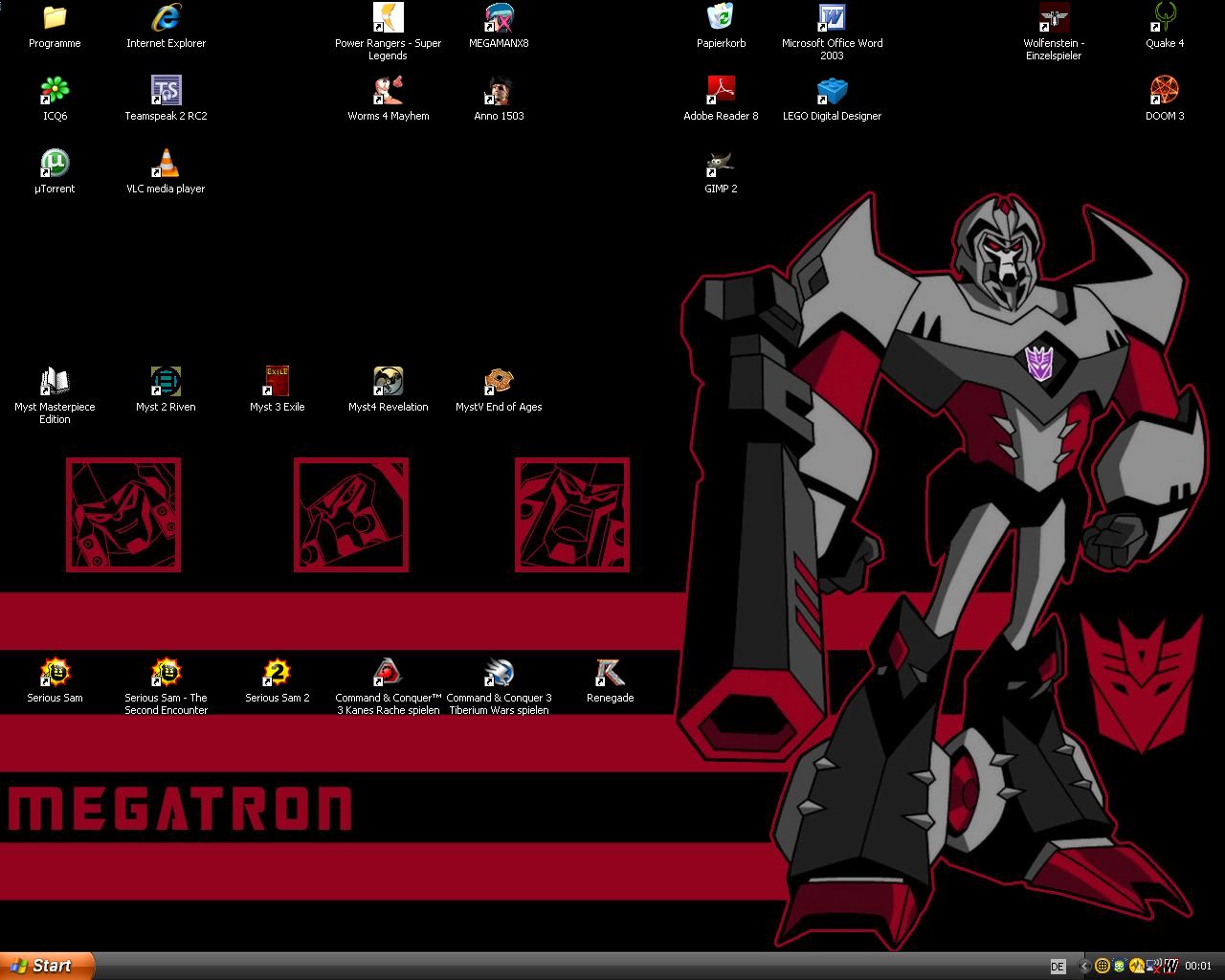Select the Myst 3 Exile icon
This screenshot has height=980, width=1225.
pyautogui.click(x=277, y=390)
